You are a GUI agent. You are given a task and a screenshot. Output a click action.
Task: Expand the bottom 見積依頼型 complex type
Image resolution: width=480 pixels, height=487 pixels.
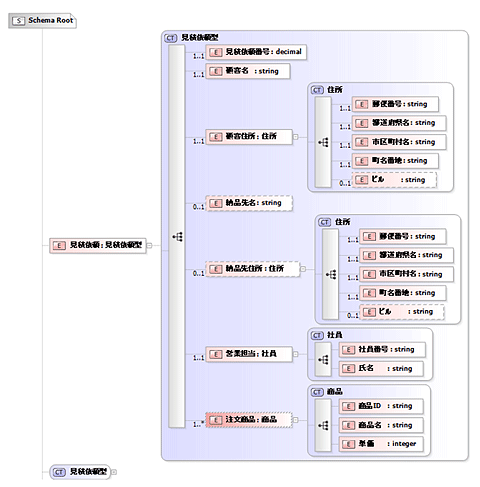click(x=114, y=472)
